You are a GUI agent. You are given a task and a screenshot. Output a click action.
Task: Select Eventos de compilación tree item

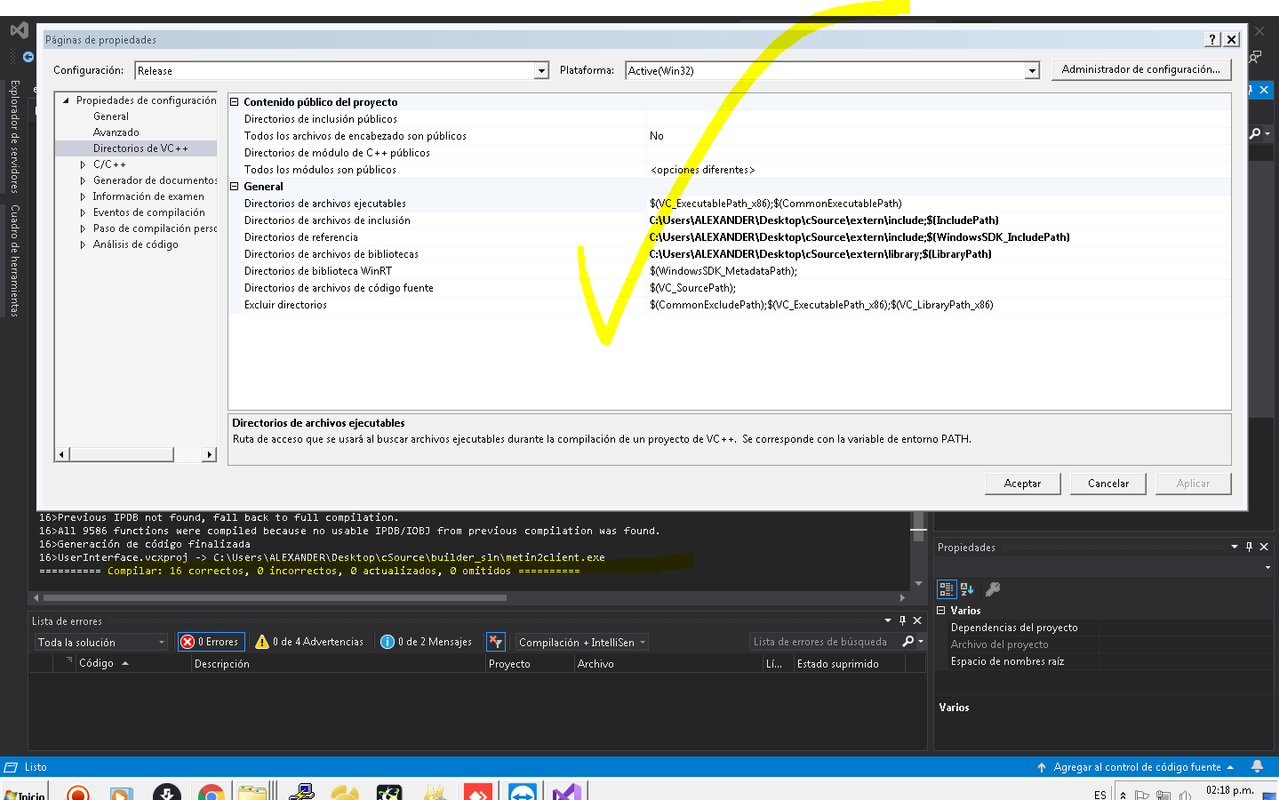pyautogui.click(x=149, y=213)
